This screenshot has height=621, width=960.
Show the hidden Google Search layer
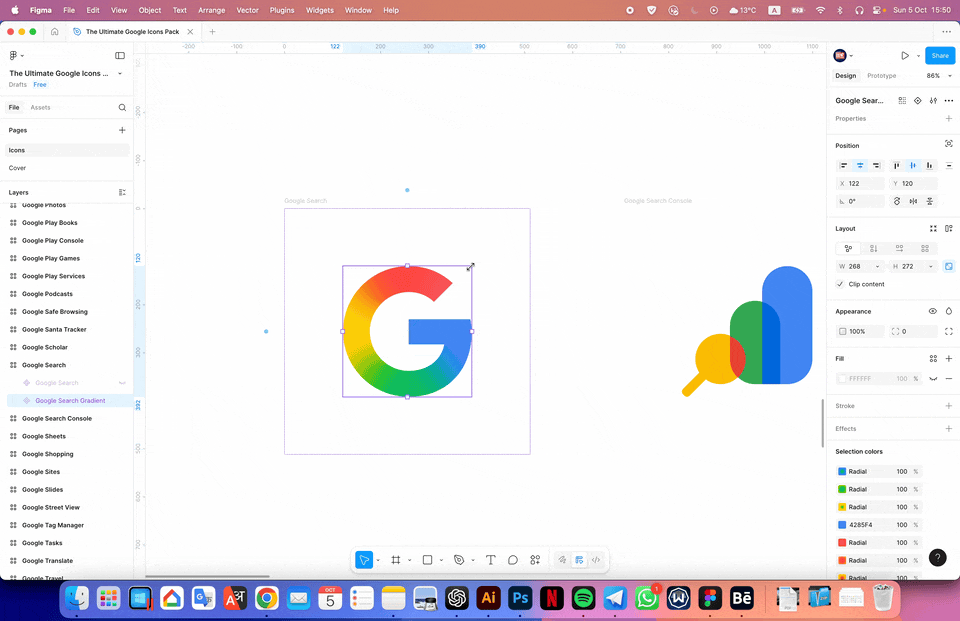122,383
